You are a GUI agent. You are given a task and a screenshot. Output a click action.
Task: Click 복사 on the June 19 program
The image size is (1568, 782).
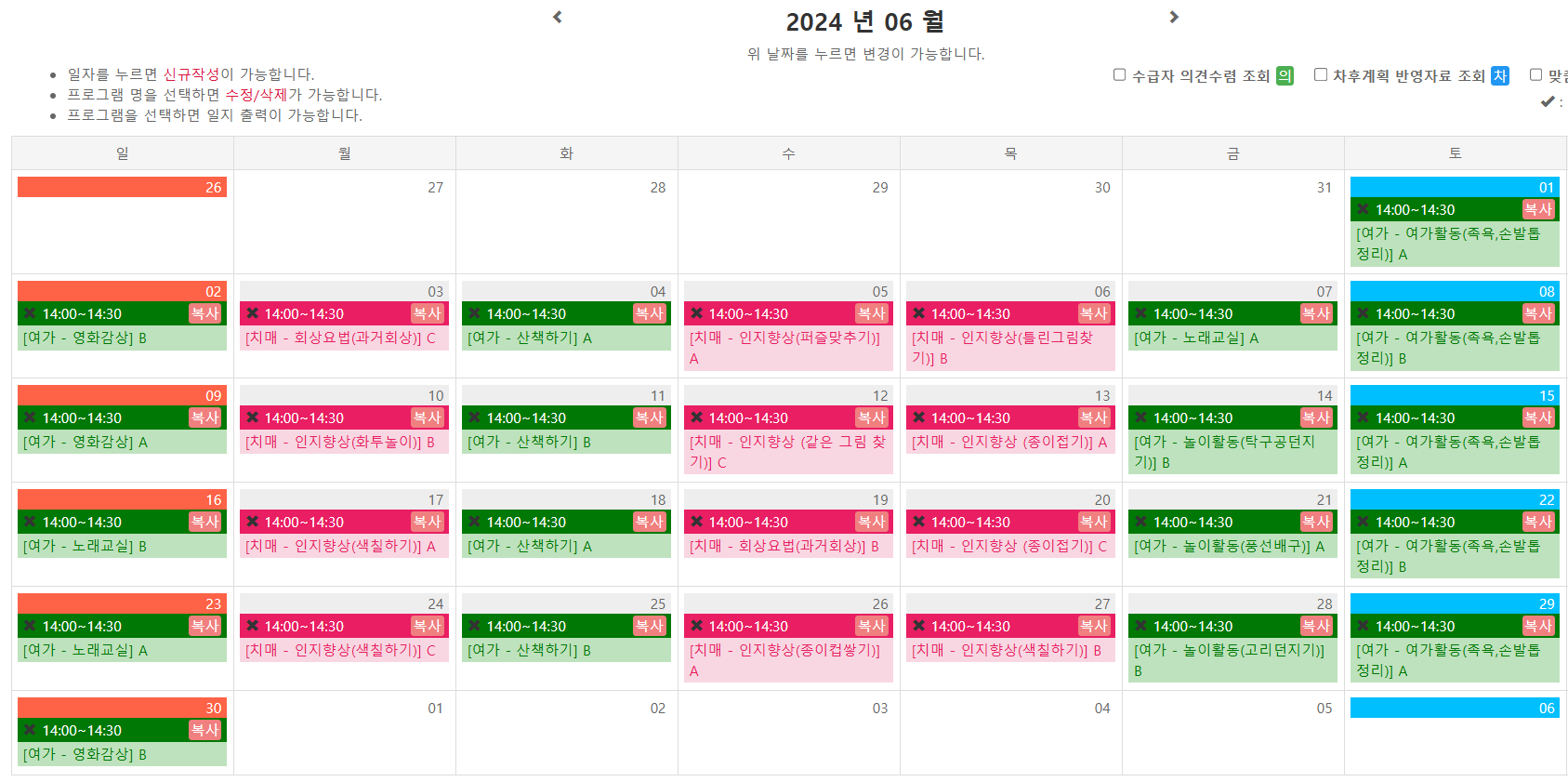872,522
